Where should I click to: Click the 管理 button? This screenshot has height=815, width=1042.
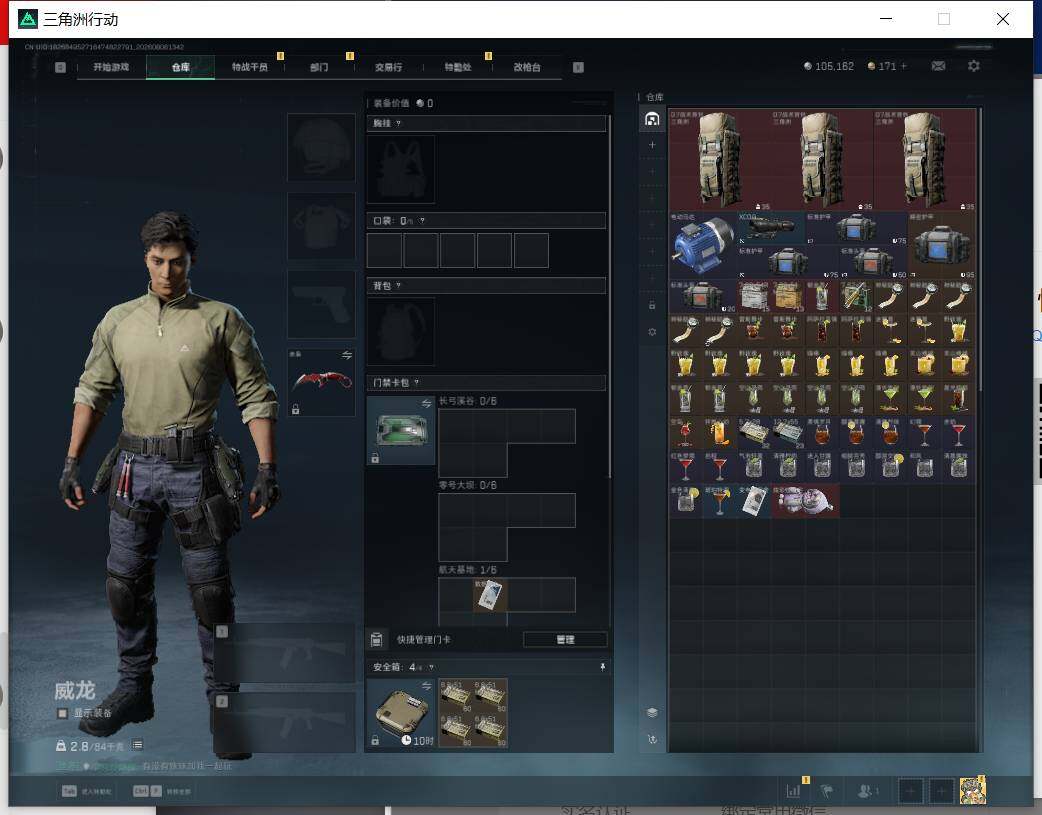click(566, 640)
